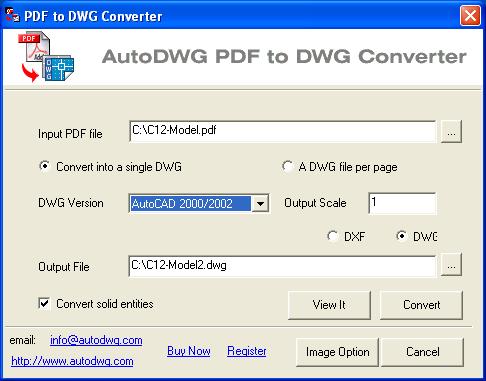Click the Input PDF file text field
The height and width of the screenshot is (381, 486).
pyautogui.click(x=282, y=131)
